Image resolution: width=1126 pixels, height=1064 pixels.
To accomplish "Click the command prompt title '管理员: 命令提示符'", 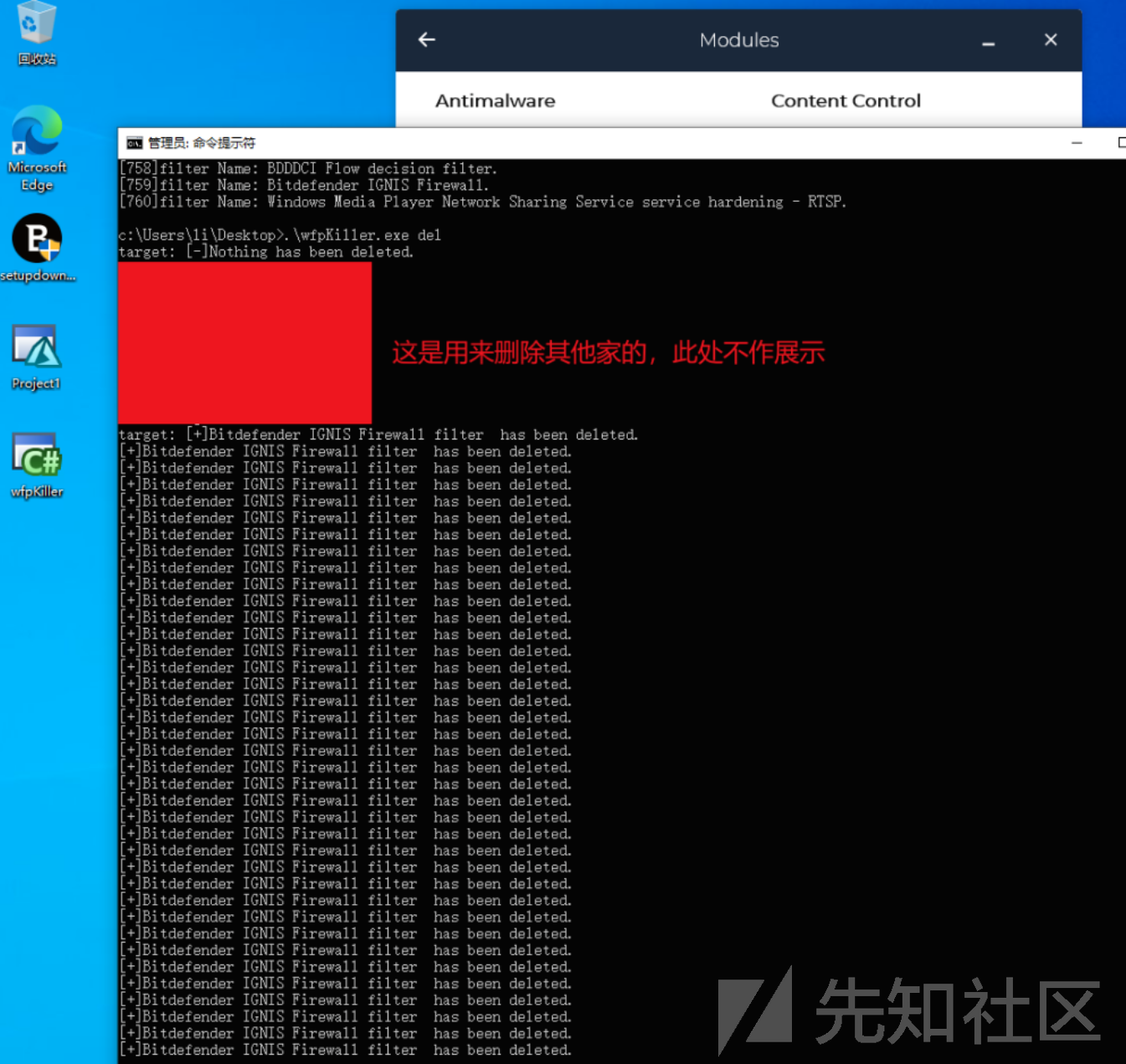I will tap(202, 143).
